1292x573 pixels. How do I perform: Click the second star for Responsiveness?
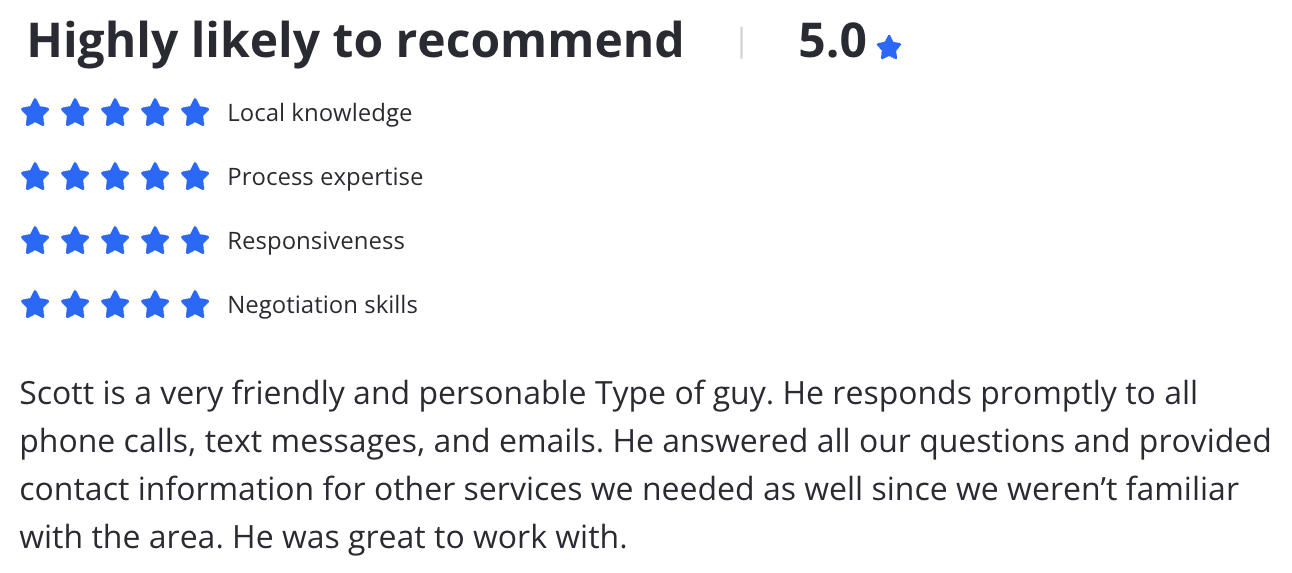click(75, 241)
